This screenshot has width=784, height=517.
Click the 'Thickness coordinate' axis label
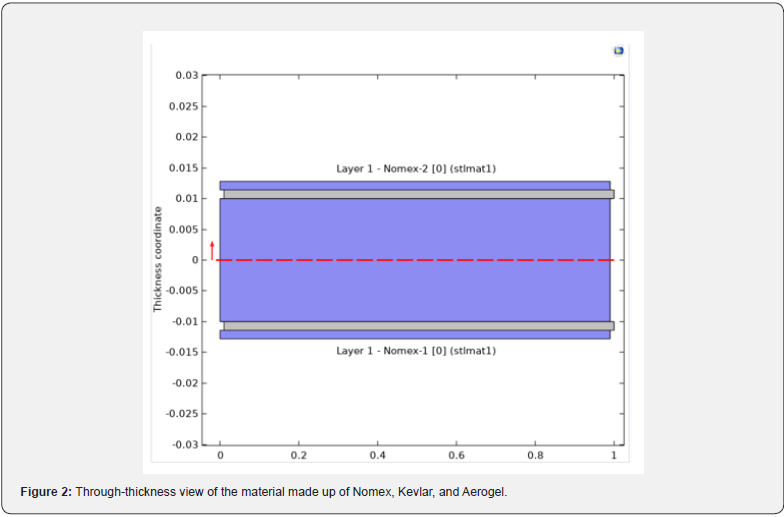[x=158, y=260]
